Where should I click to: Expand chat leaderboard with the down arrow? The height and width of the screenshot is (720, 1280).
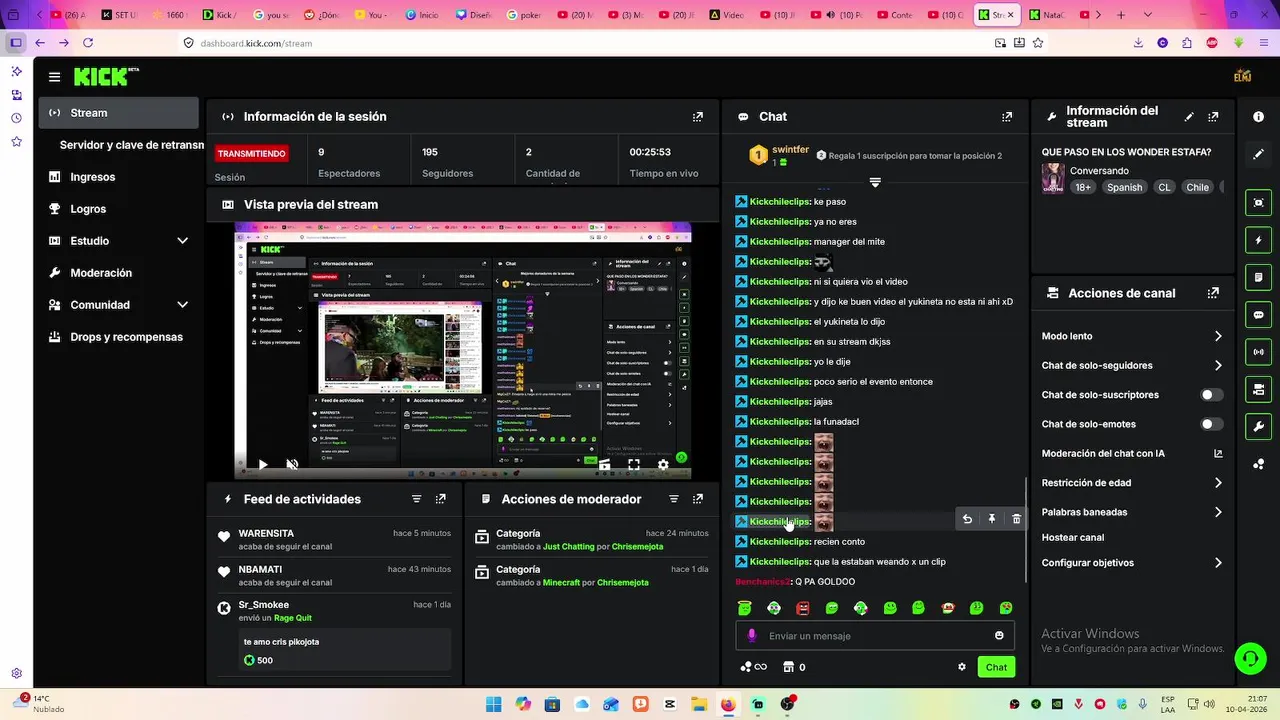(x=875, y=182)
